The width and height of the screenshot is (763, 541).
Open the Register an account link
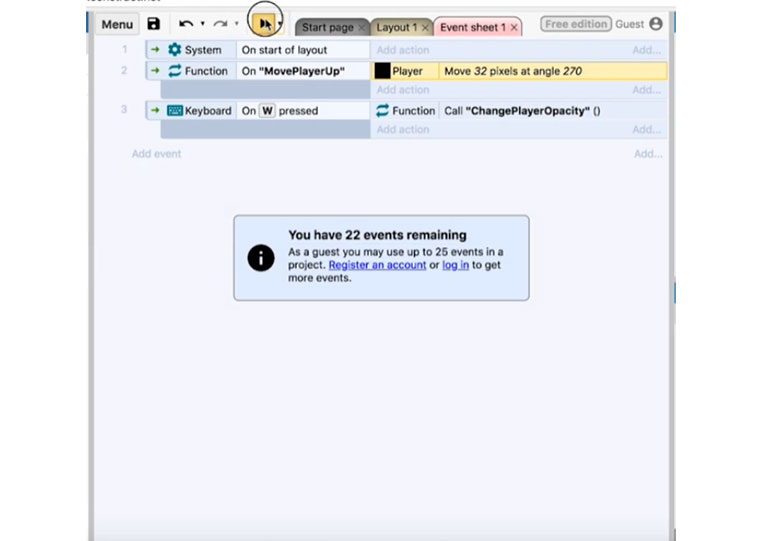pyautogui.click(x=377, y=265)
